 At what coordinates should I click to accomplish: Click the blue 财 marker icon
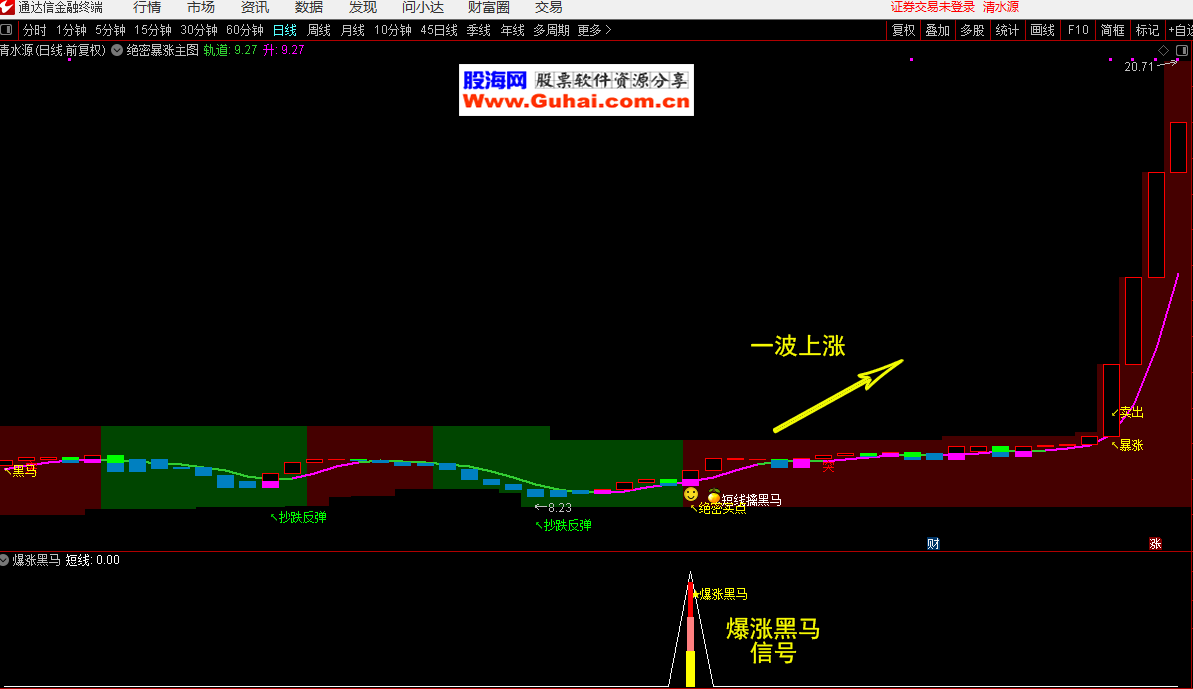point(933,544)
